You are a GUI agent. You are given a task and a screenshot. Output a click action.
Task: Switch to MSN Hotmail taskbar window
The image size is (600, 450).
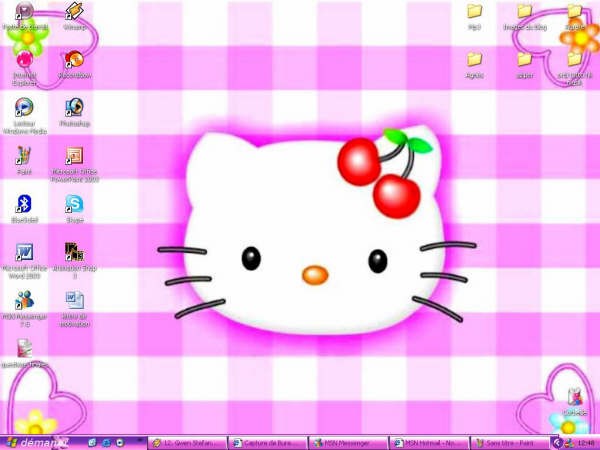coord(429,443)
